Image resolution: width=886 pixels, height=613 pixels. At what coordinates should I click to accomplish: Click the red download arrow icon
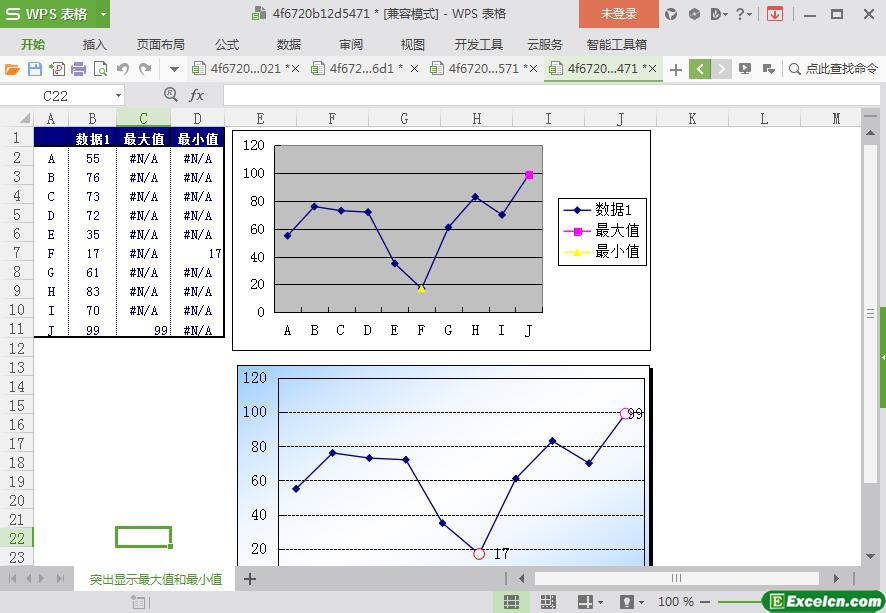tap(775, 14)
